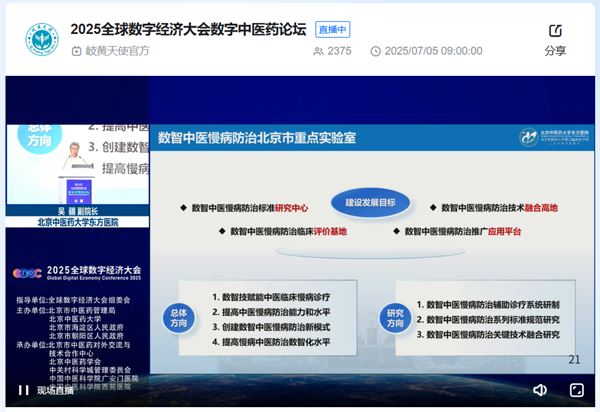Click the start time 2025/07/05 09:00:00
Image resolution: width=600 pixels, height=412 pixels.
[433, 51]
